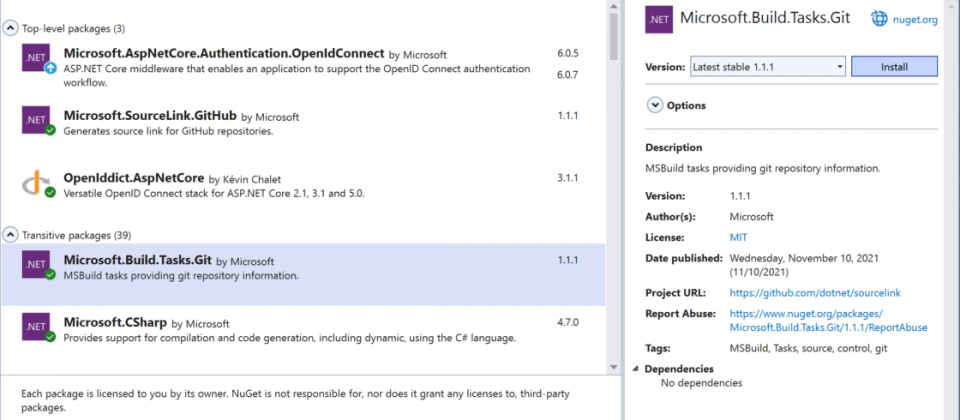The image size is (960, 420).
Task: Click the Tags value 'MSBuild, Tasks, source, control, git'
Action: pyautogui.click(x=808, y=348)
